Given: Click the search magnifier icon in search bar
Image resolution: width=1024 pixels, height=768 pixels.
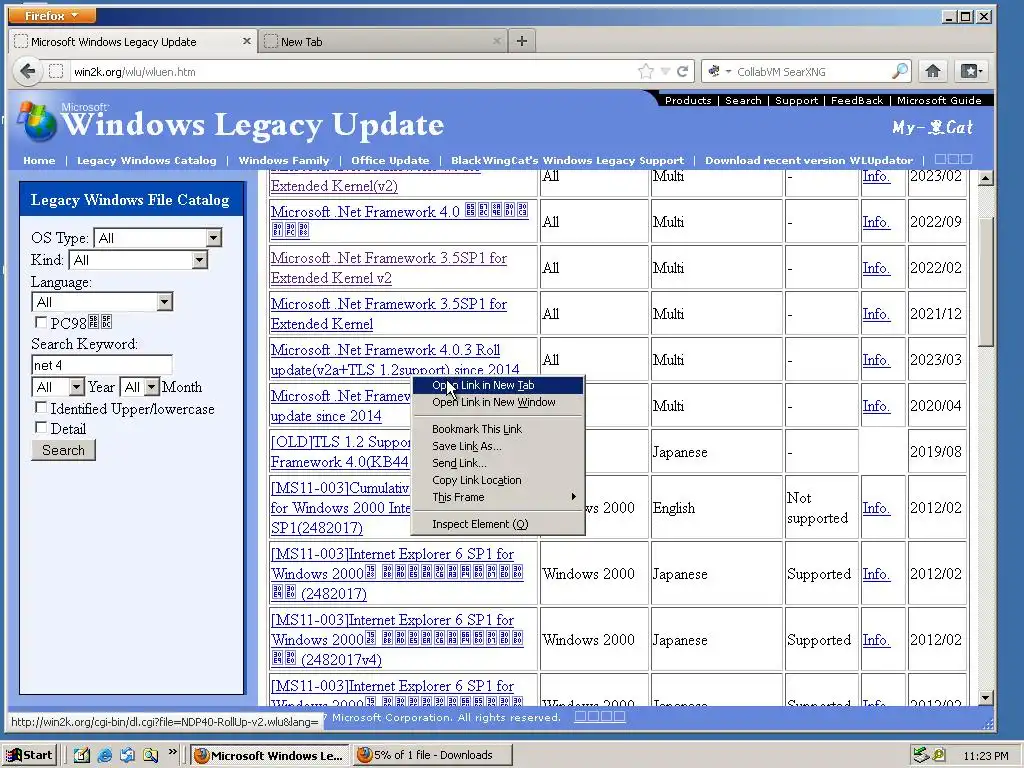Looking at the screenshot, I should (900, 71).
